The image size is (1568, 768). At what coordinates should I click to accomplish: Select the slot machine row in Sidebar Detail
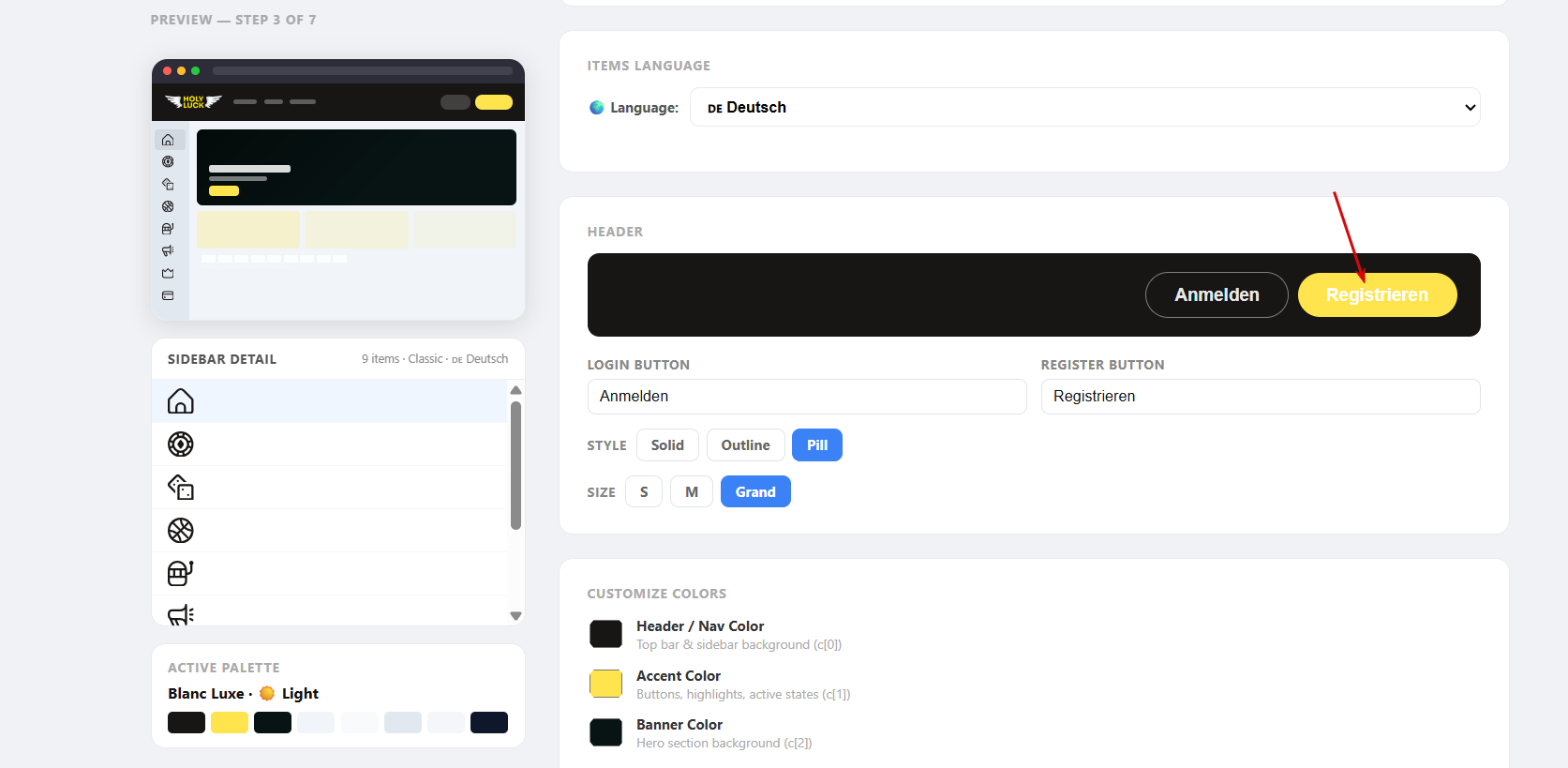[x=330, y=574]
